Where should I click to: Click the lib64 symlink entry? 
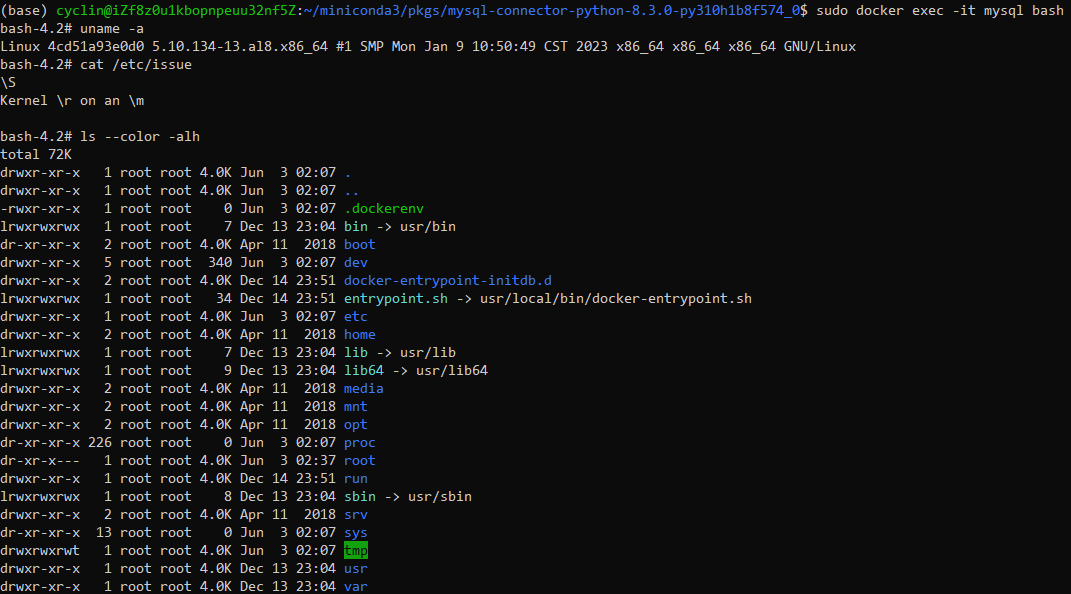point(363,371)
